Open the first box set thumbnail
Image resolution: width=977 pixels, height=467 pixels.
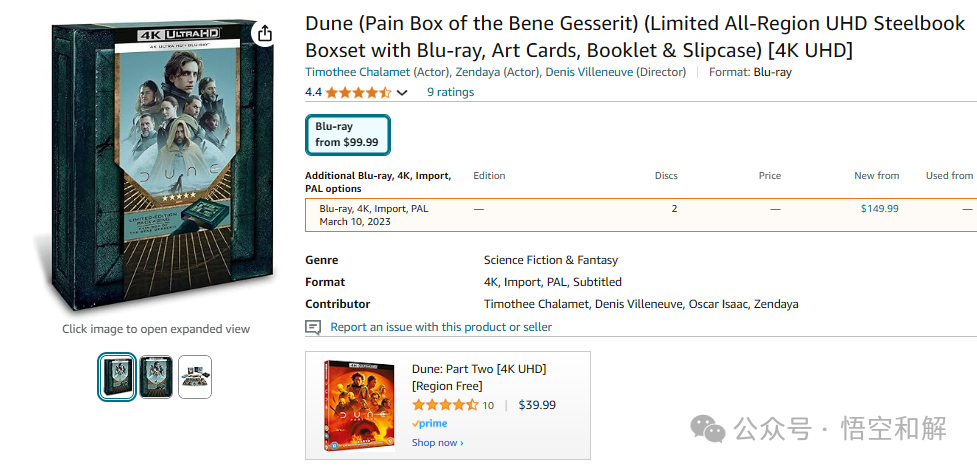coord(117,377)
